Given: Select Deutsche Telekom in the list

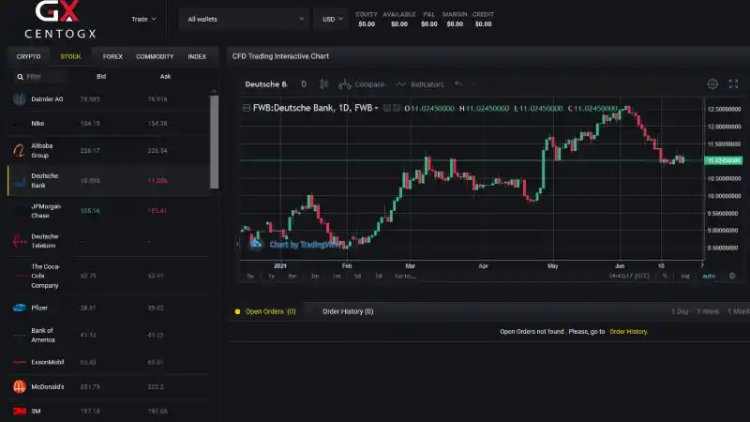Looking at the screenshot, I should (x=109, y=241).
